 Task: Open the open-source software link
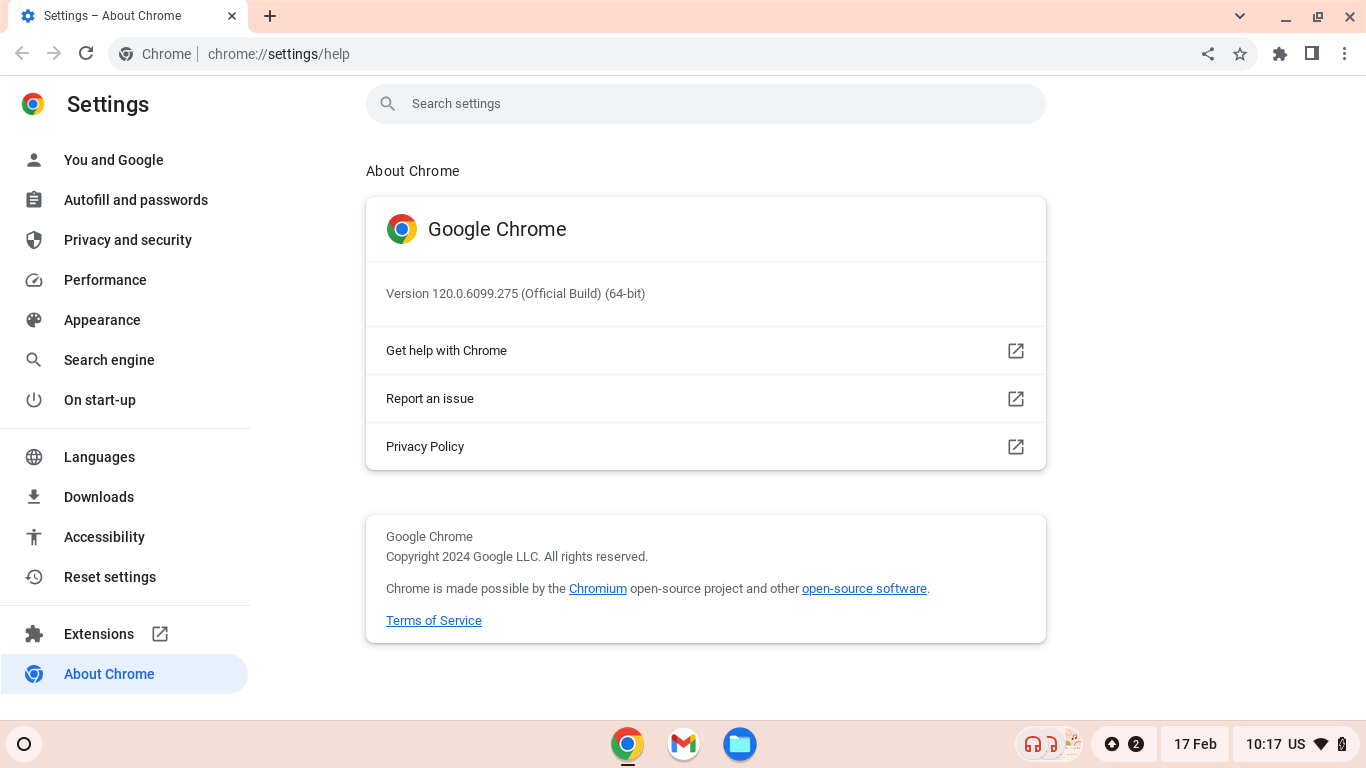pos(864,589)
